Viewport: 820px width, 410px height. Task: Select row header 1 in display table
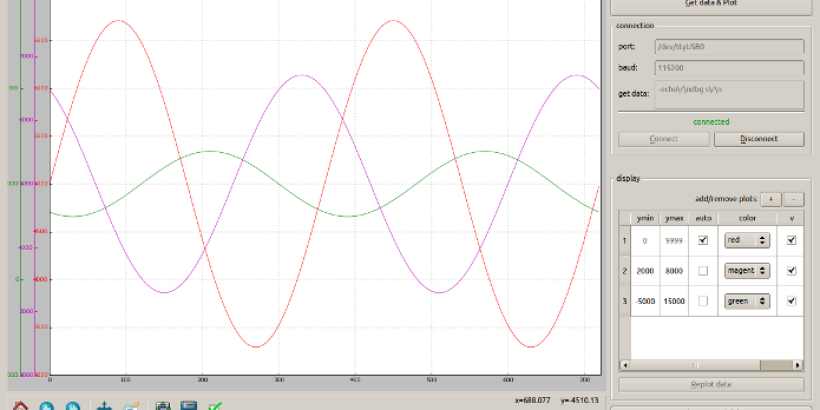[624, 241]
